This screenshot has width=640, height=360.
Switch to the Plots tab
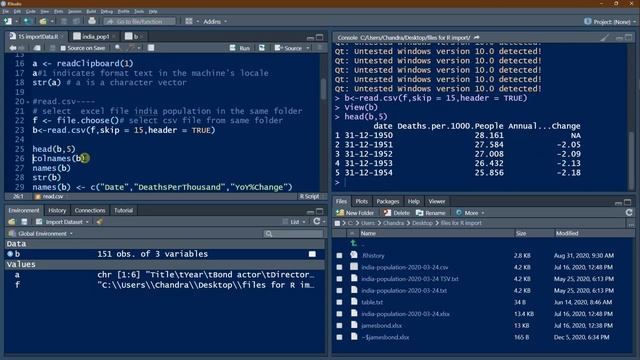[x=361, y=201]
